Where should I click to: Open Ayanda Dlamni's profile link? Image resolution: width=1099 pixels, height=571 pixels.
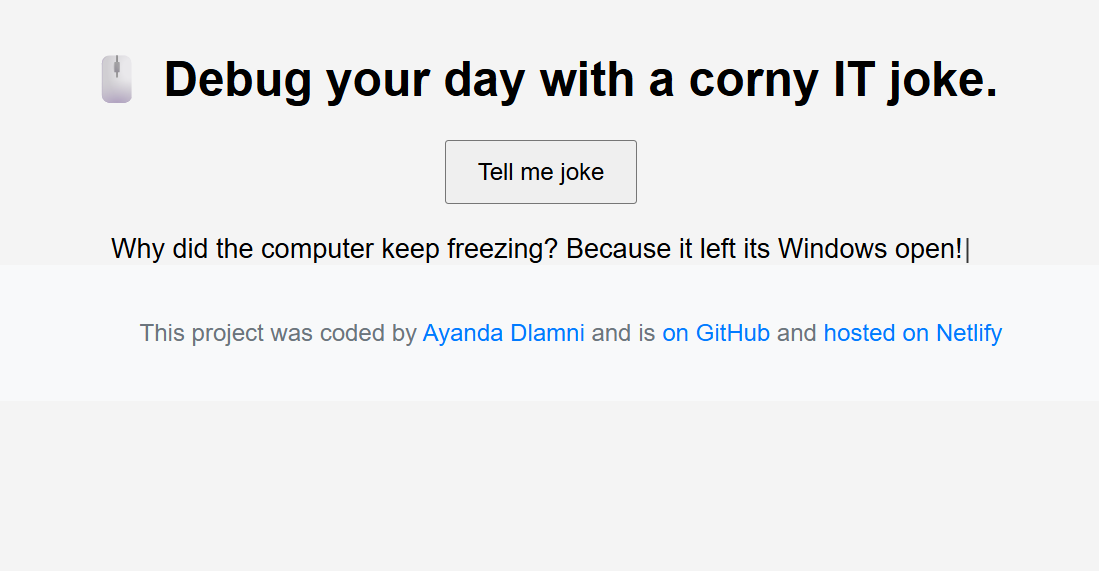coord(503,333)
